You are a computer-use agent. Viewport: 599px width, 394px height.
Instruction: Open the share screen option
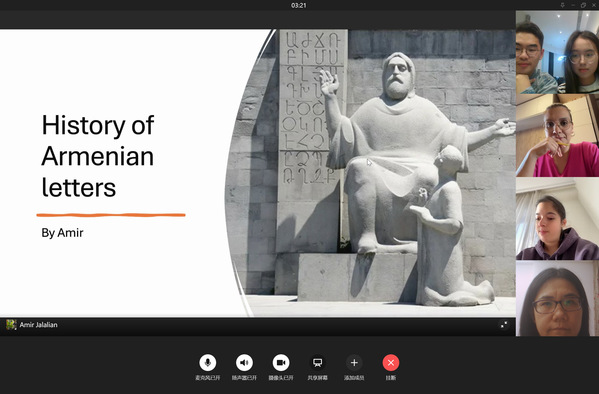(317, 362)
